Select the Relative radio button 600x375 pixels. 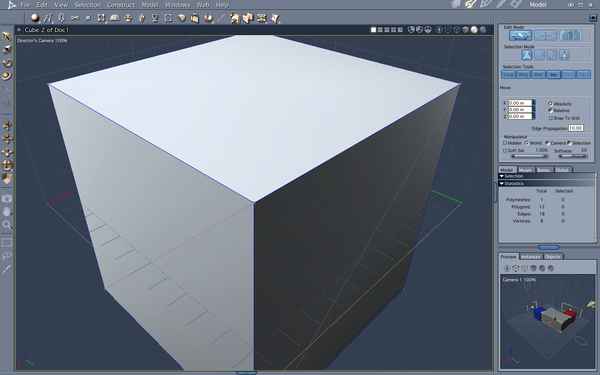pos(550,110)
